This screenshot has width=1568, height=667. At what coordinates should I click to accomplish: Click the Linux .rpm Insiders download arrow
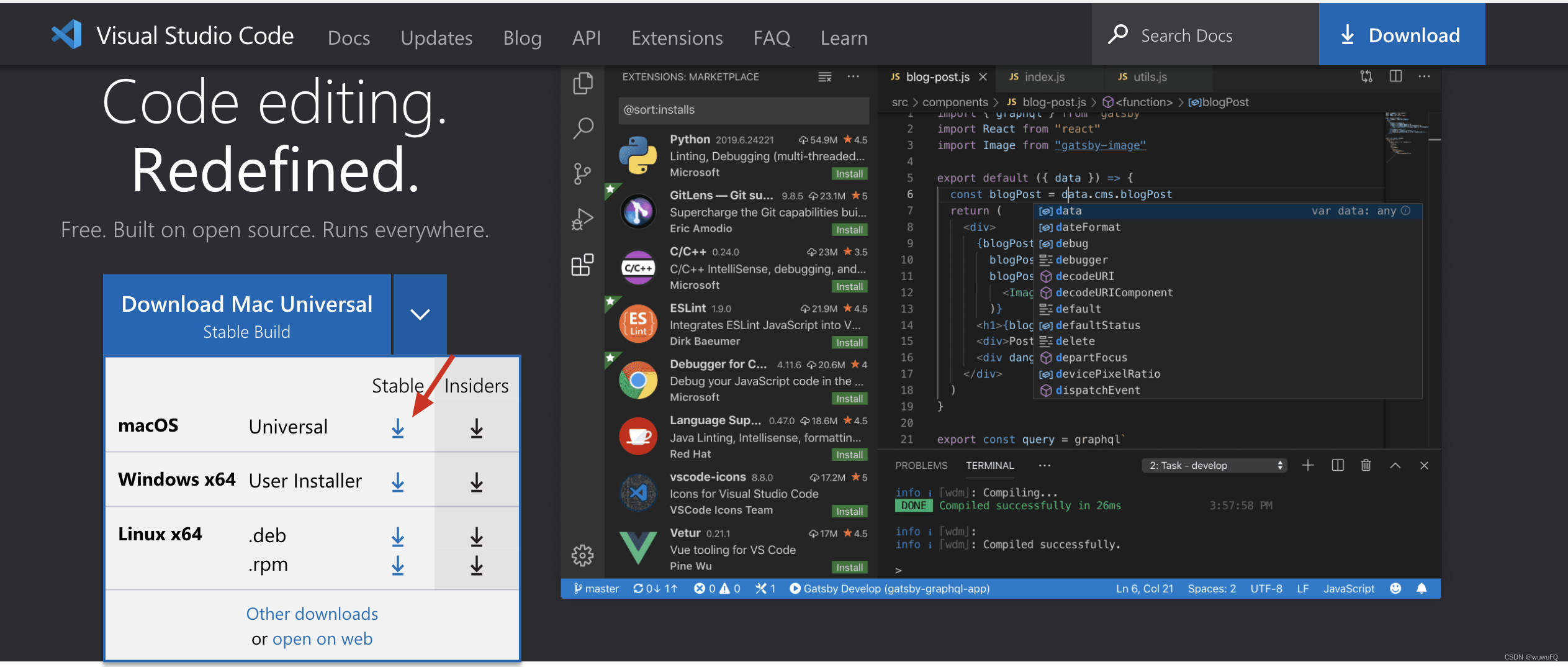[477, 565]
